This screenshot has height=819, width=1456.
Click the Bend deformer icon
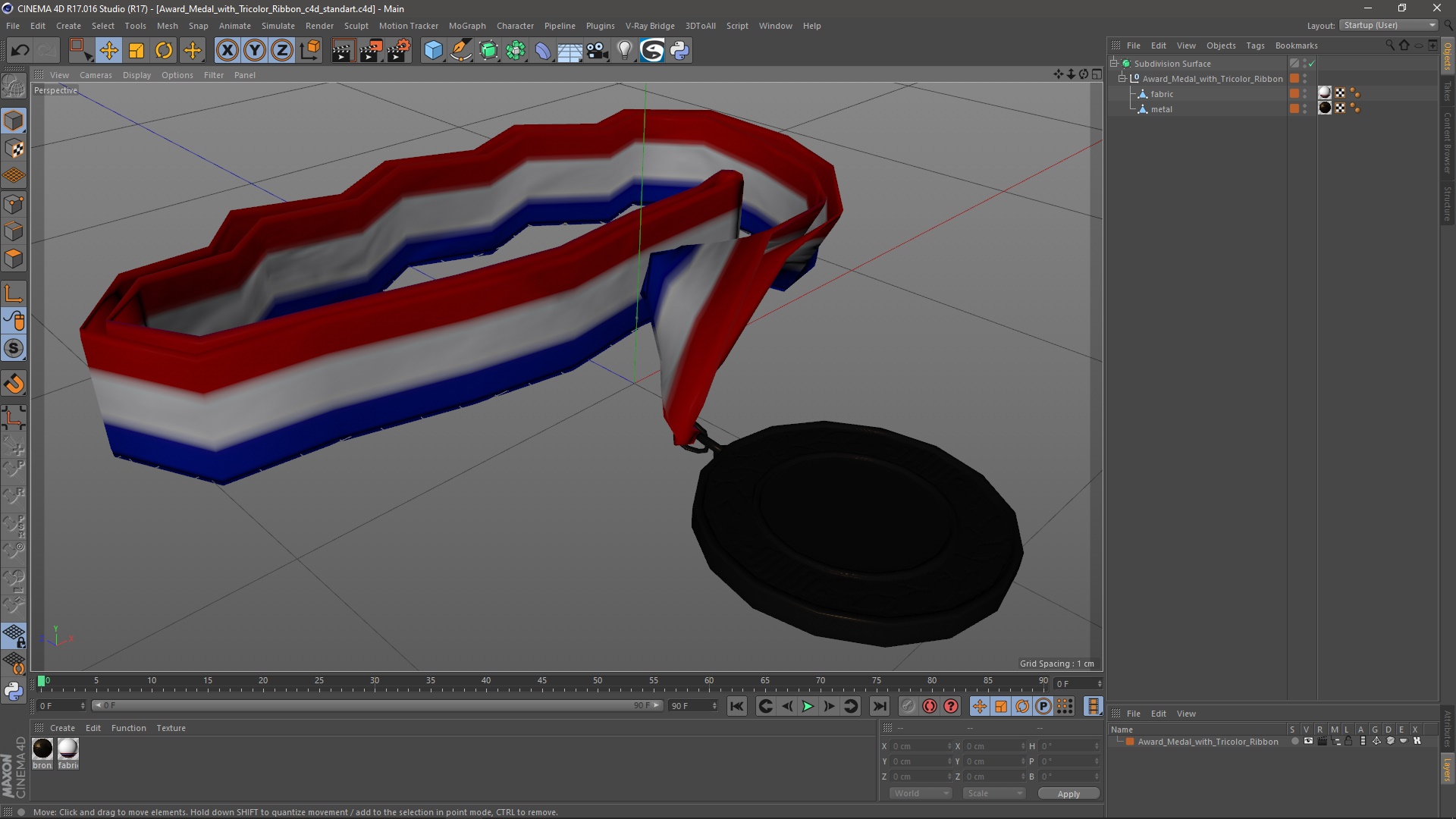(x=543, y=51)
